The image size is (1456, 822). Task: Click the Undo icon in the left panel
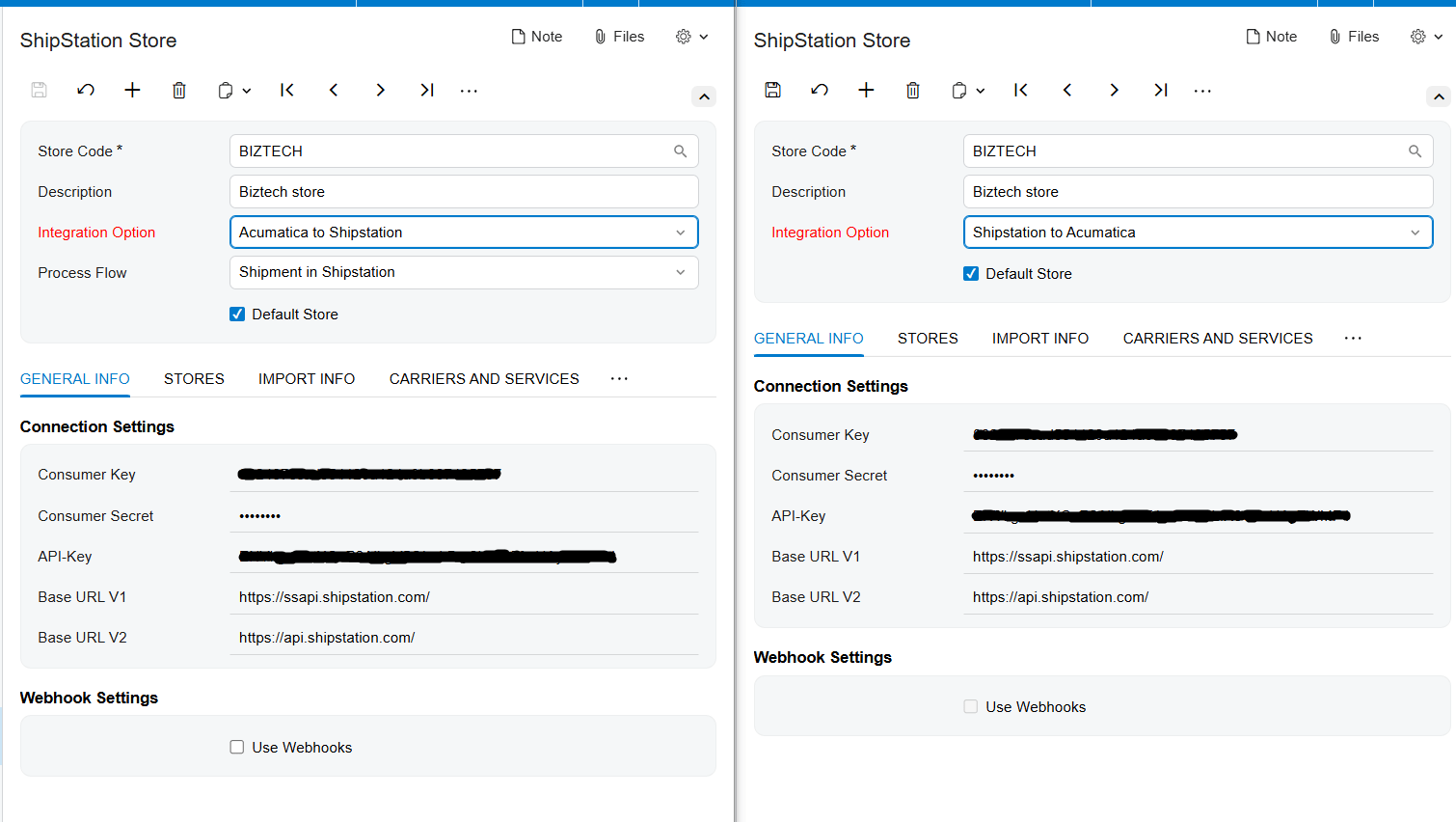coord(86,90)
